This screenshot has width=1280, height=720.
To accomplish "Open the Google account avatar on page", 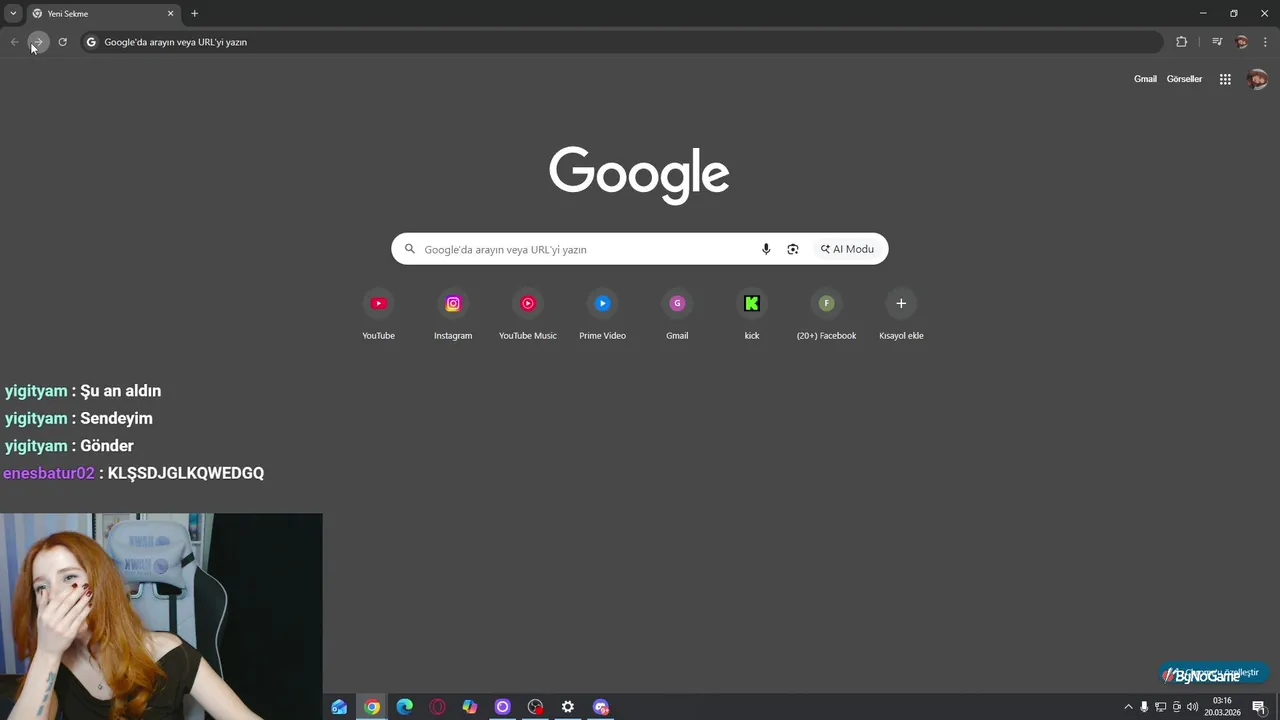I will pos(1257,79).
